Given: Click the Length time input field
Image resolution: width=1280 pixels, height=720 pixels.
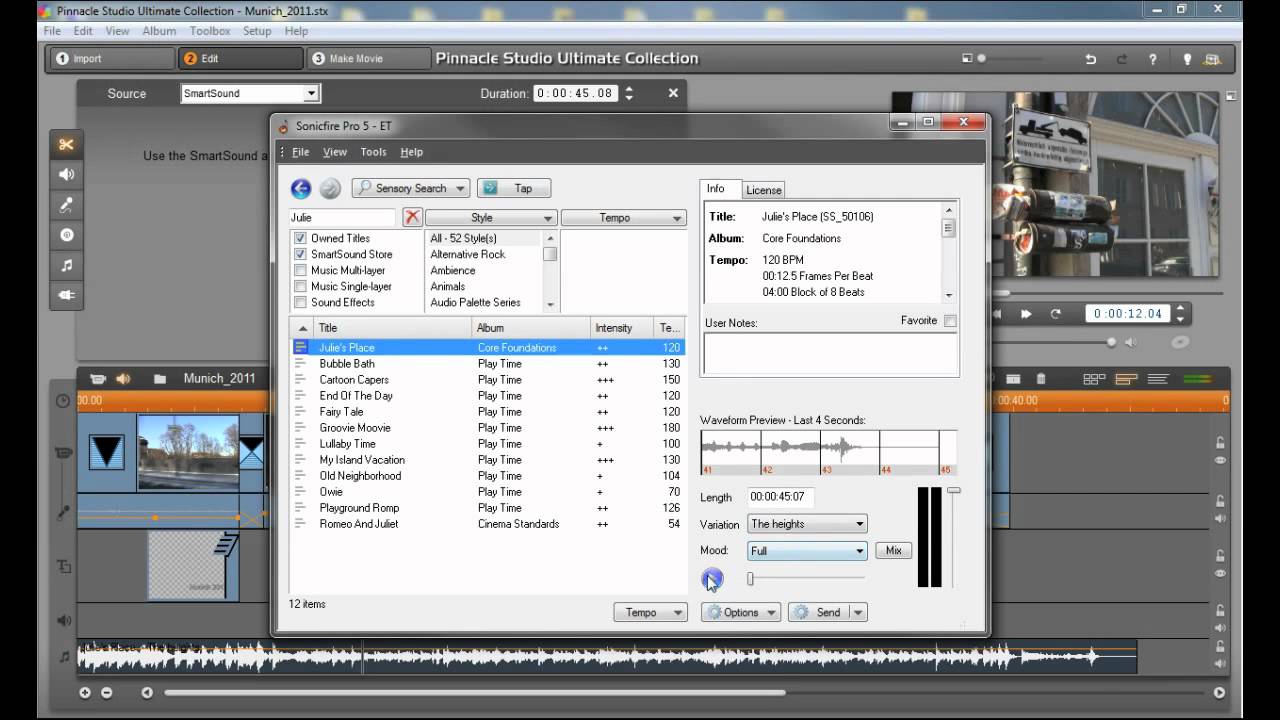Looking at the screenshot, I should coord(781,497).
